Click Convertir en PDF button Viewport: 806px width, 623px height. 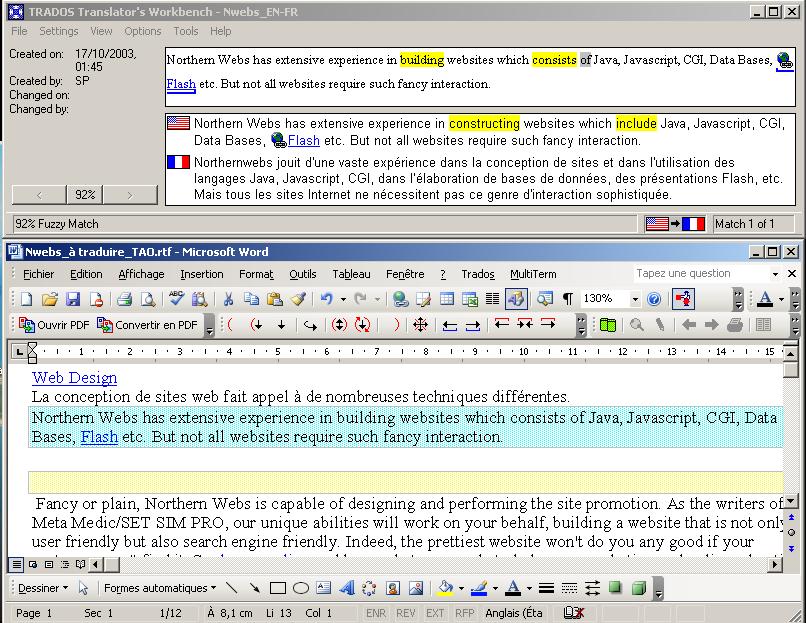click(x=148, y=325)
